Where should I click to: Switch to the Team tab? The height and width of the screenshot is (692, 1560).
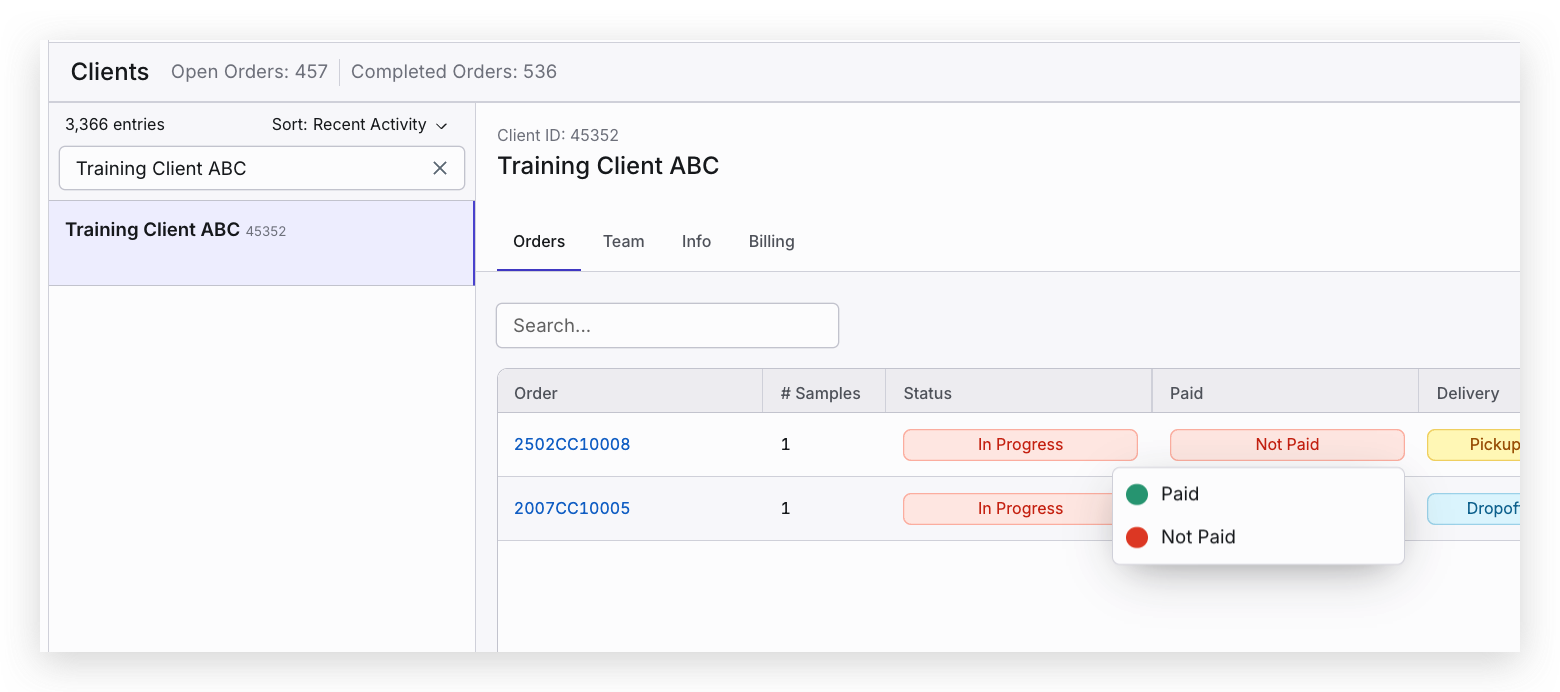(x=623, y=241)
